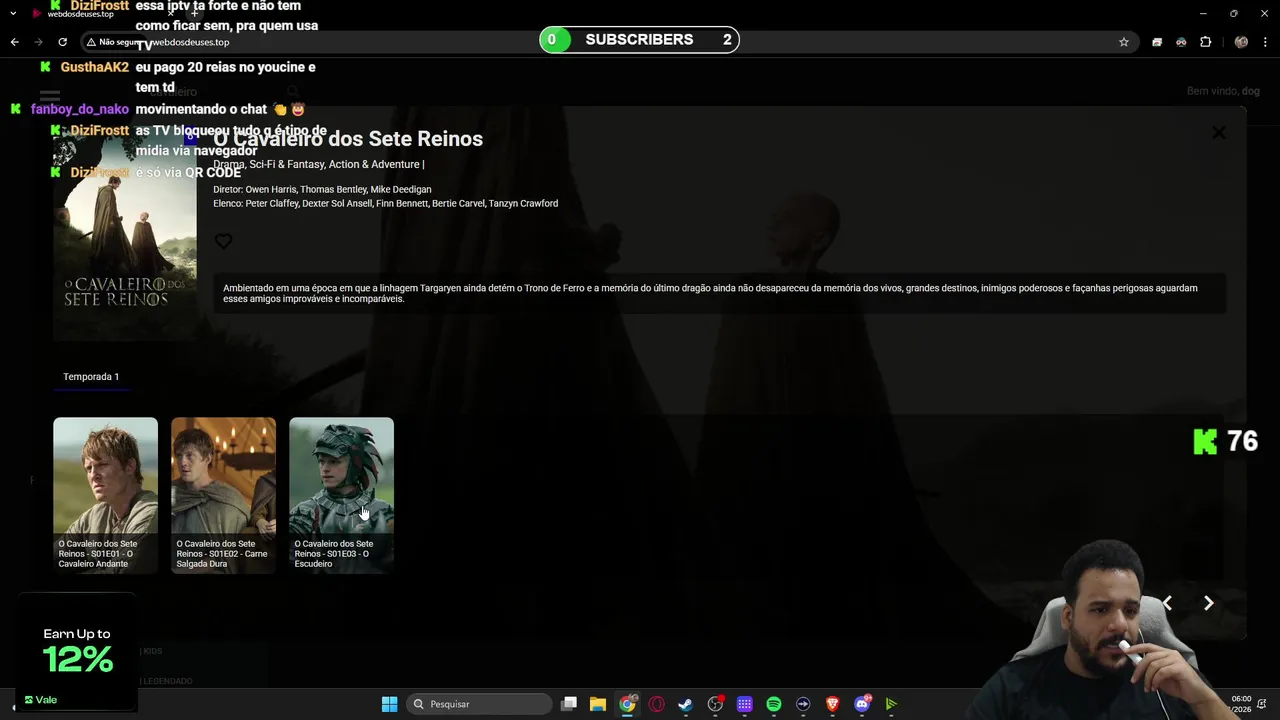Click the Diretor: Owen Harris credits line

click(322, 189)
